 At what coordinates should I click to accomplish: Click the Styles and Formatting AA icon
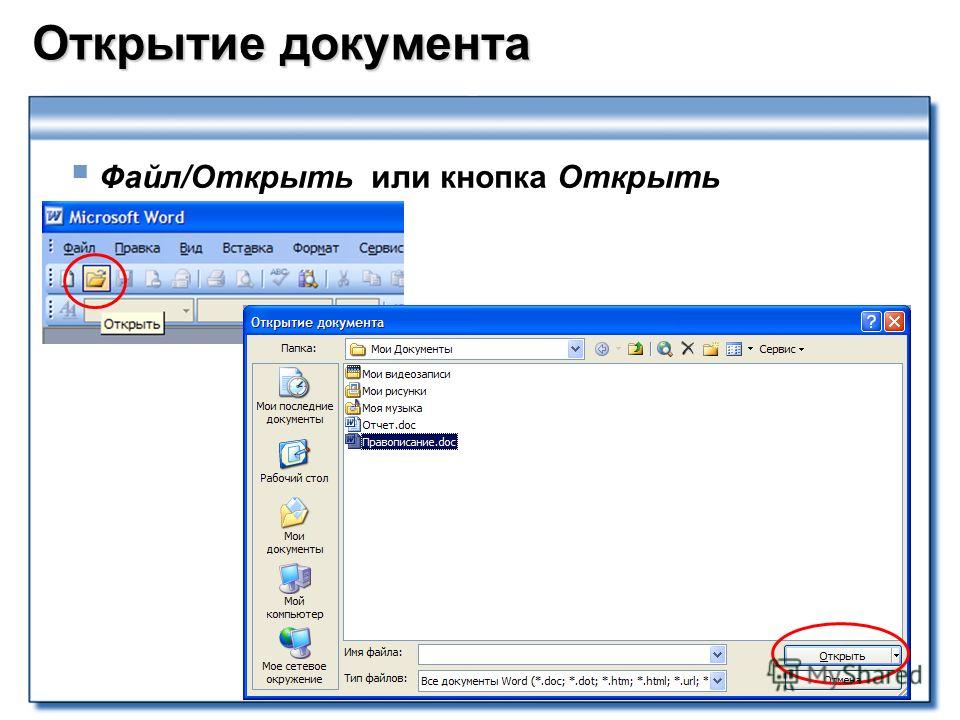click(x=68, y=310)
